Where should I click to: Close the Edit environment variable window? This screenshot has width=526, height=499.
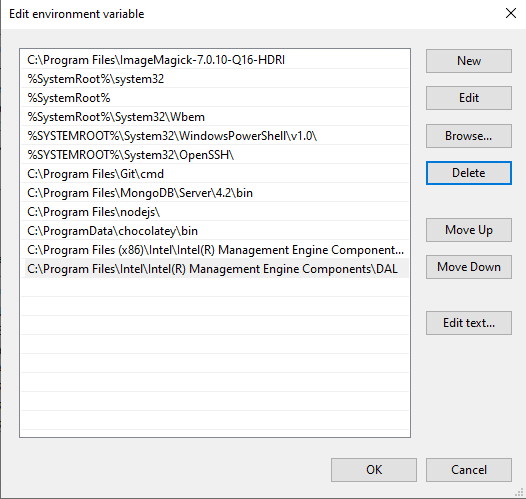[x=511, y=13]
